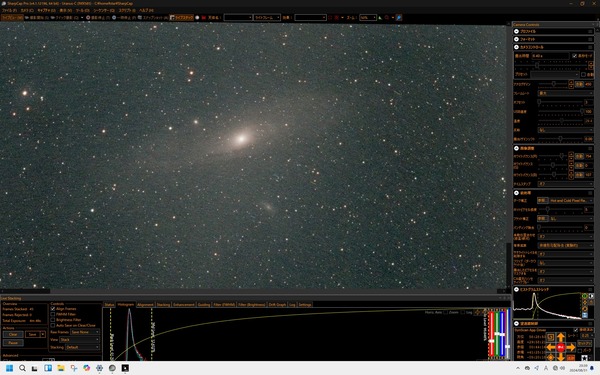Move the mount up with the arrow
The height and width of the screenshot is (375, 600).
561,338
